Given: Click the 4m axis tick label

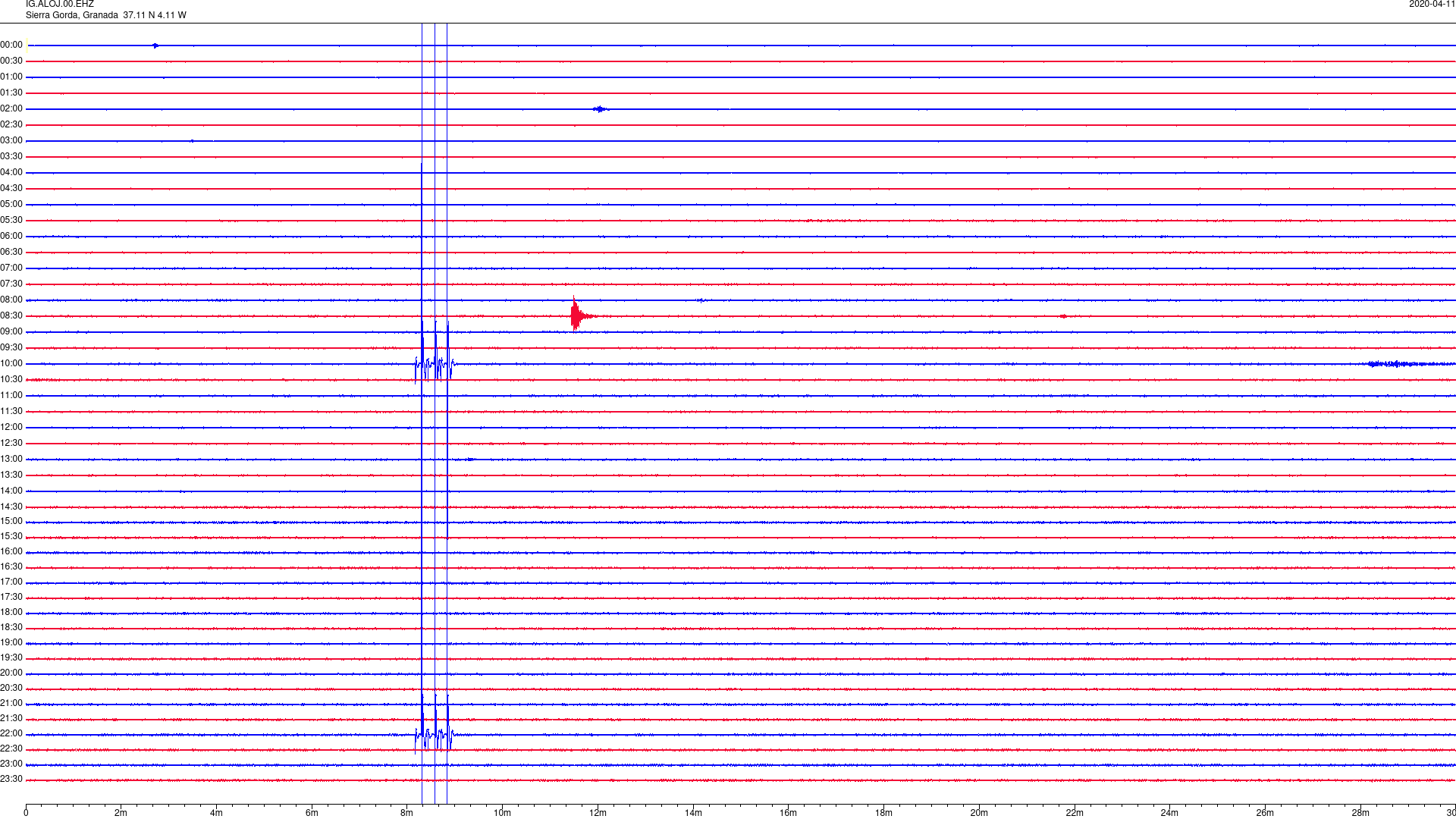Looking at the screenshot, I should (216, 813).
